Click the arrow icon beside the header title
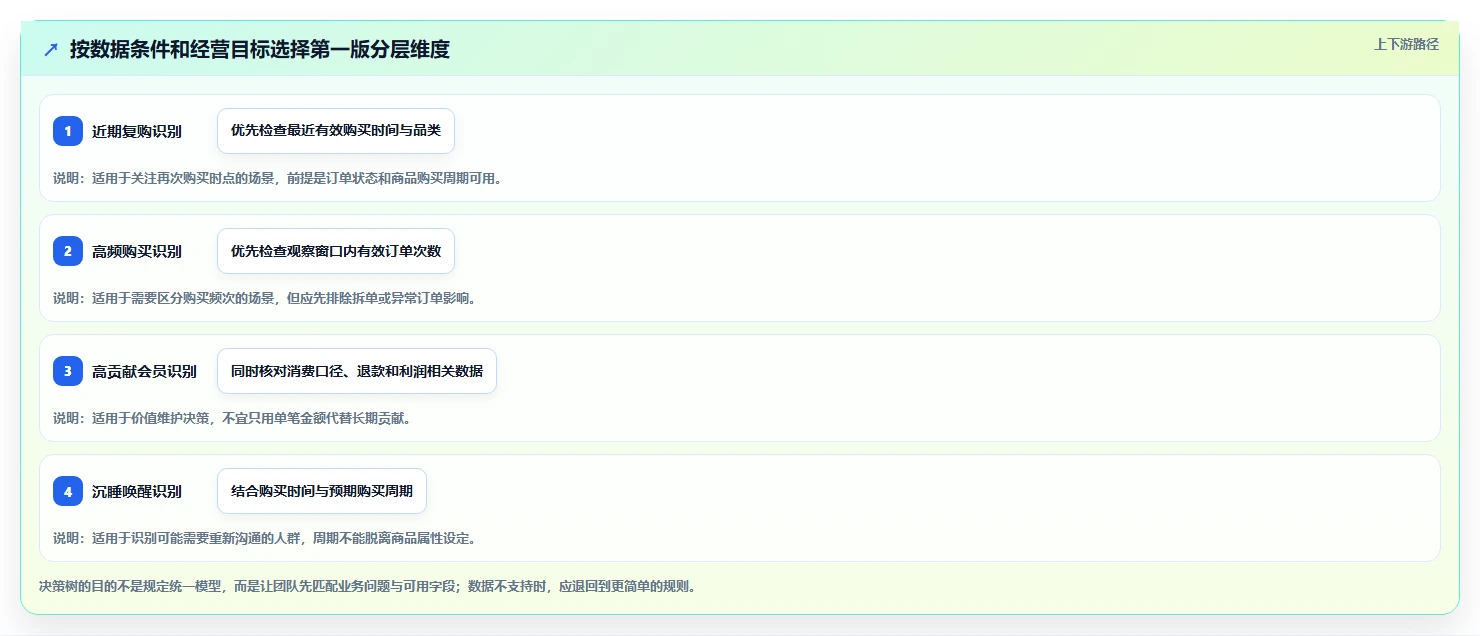Screen dimensions: 1480x636 pos(51,50)
